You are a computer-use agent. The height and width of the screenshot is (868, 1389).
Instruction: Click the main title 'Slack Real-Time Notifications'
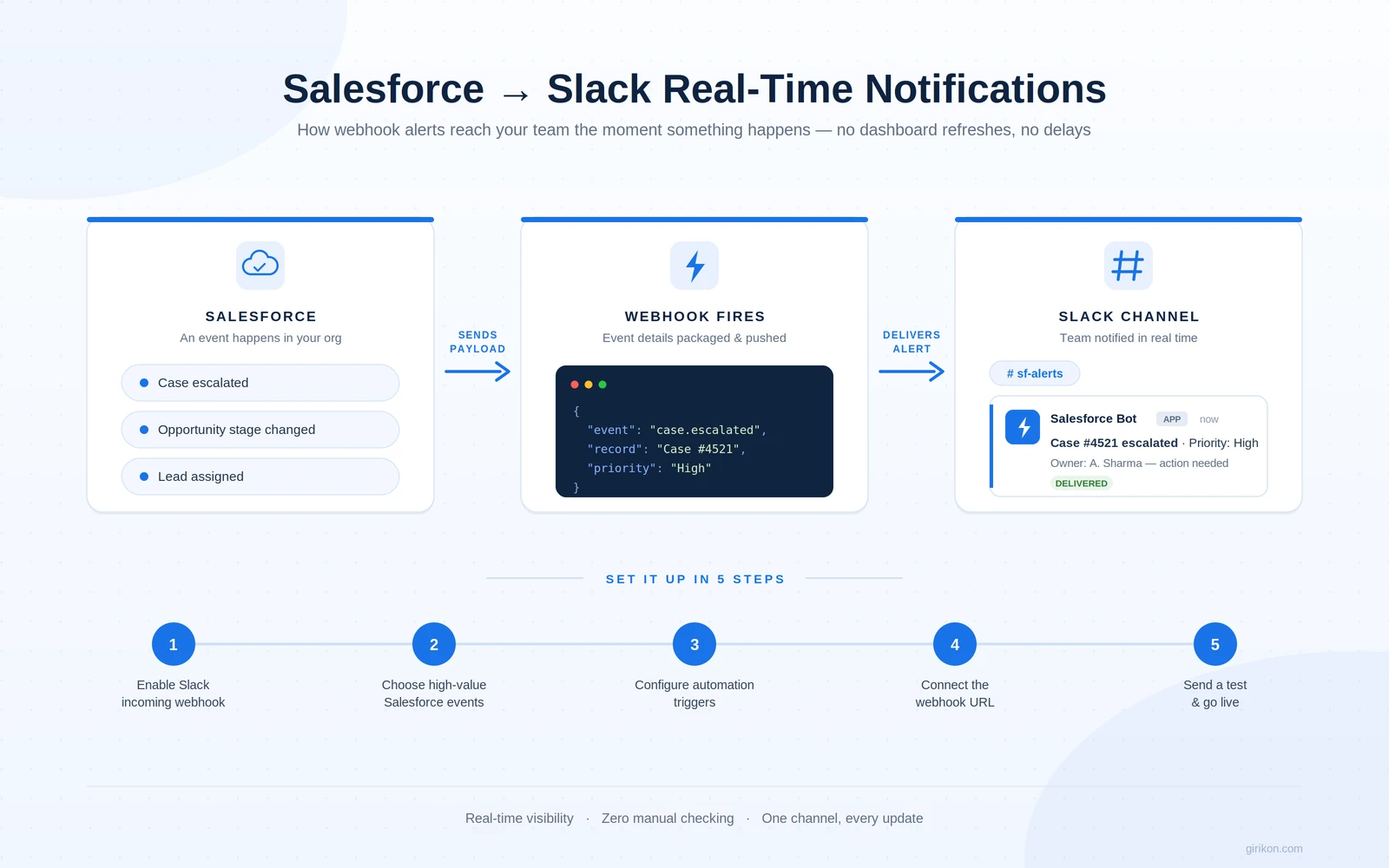click(826, 89)
